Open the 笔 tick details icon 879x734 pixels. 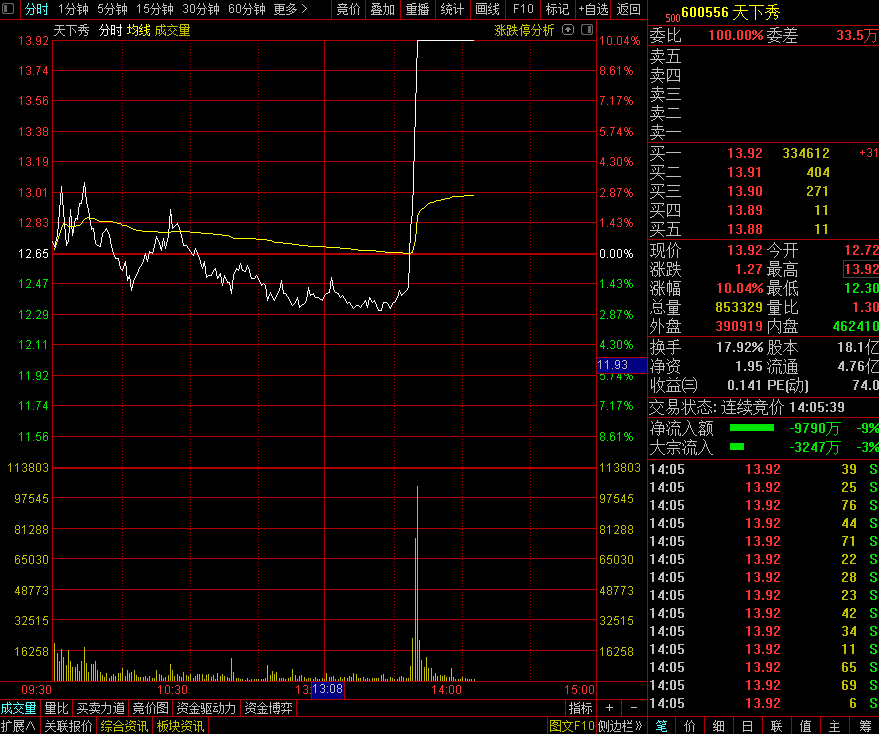point(662,726)
